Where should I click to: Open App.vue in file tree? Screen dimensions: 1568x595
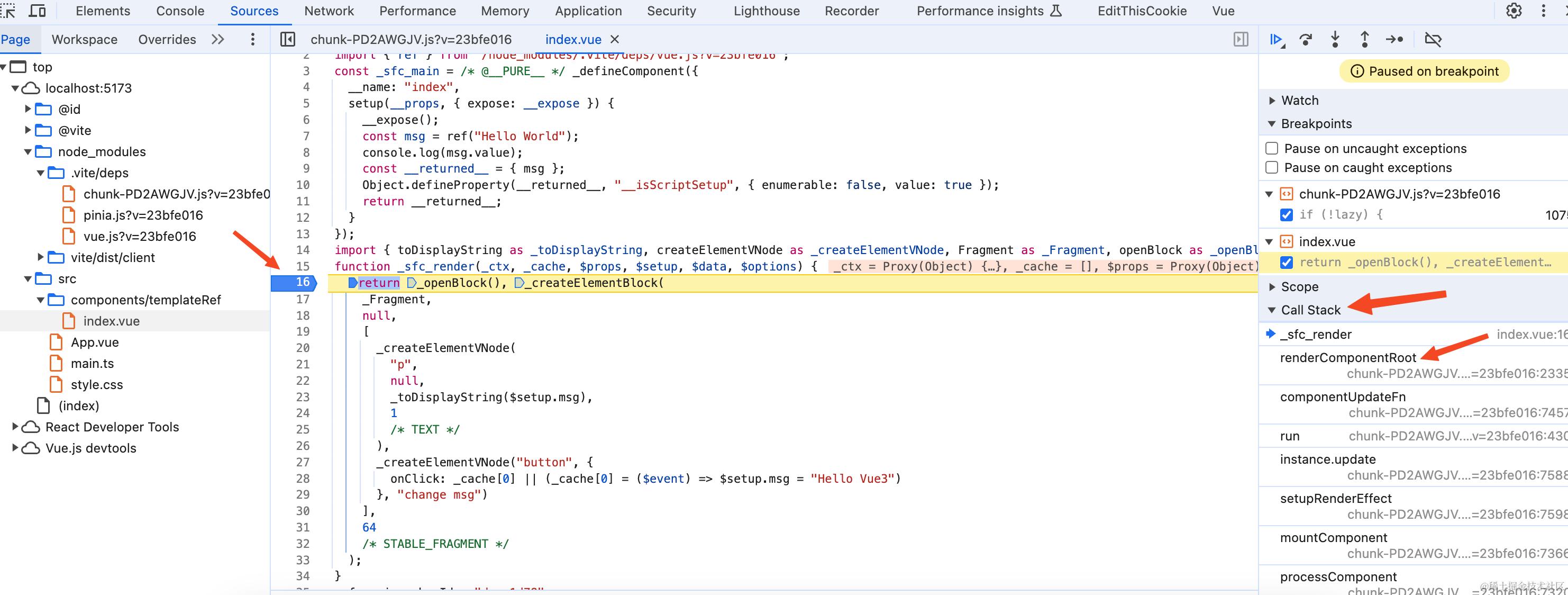[94, 342]
